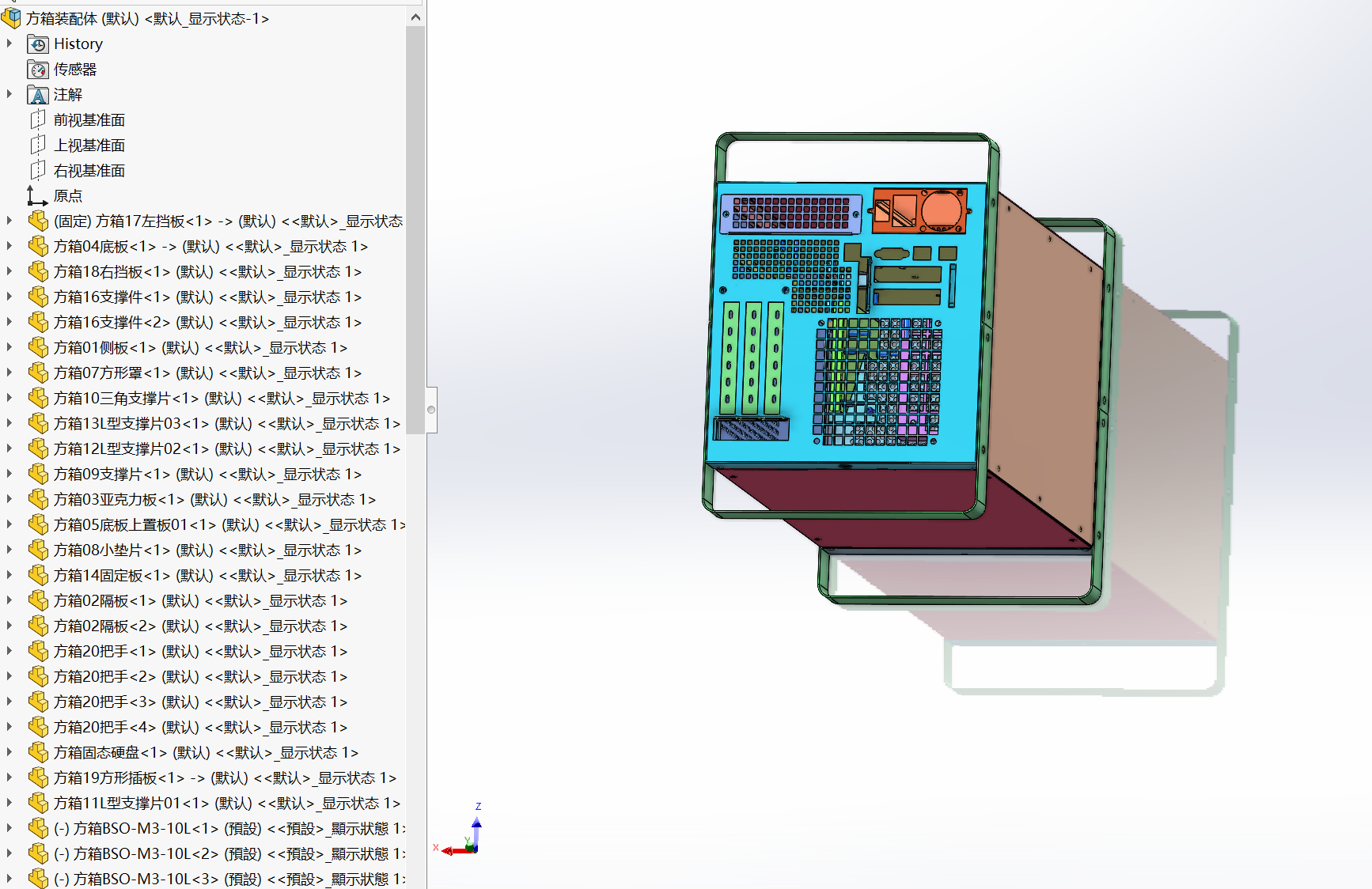Select 右视基准面 in the feature tree
This screenshot has width=1372, height=889.
[x=89, y=171]
